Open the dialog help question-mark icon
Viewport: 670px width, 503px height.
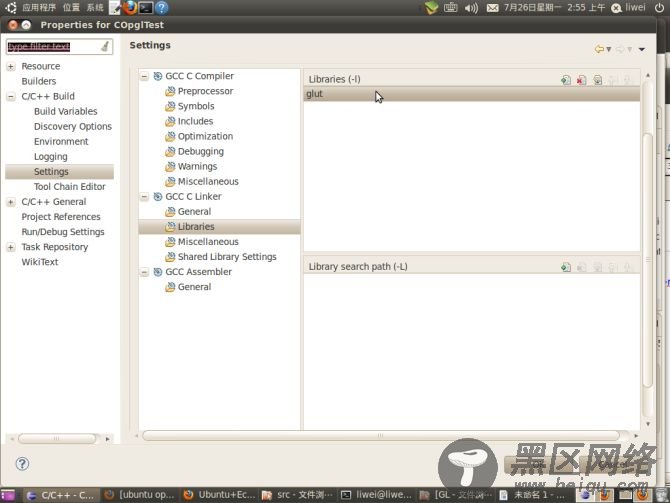click(22, 464)
